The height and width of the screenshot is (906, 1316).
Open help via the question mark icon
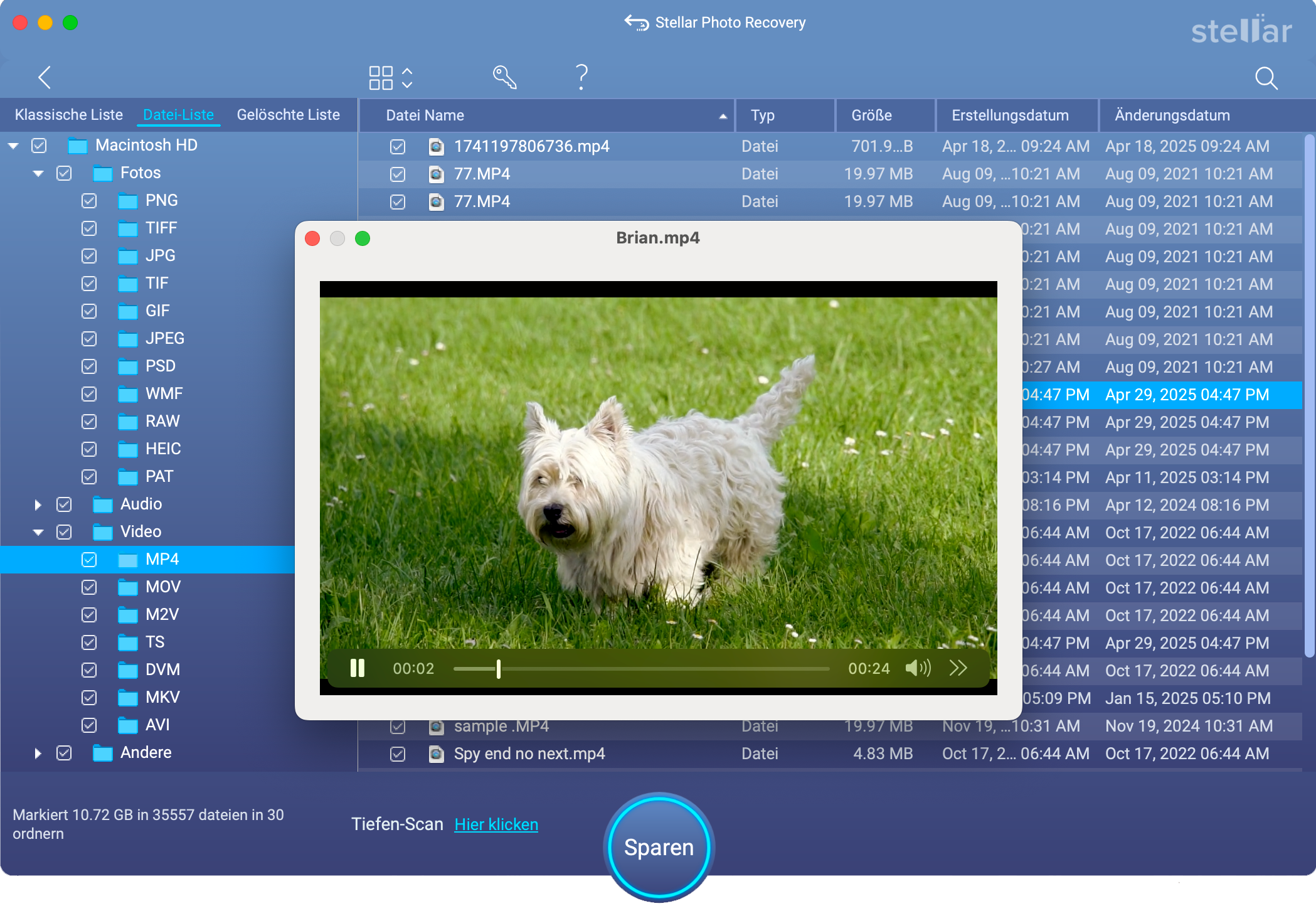[x=581, y=77]
